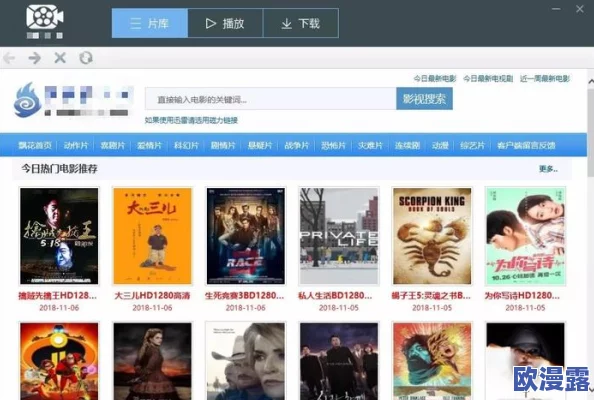
Task: Open the Race 3 movie poster
Action: point(245,236)
